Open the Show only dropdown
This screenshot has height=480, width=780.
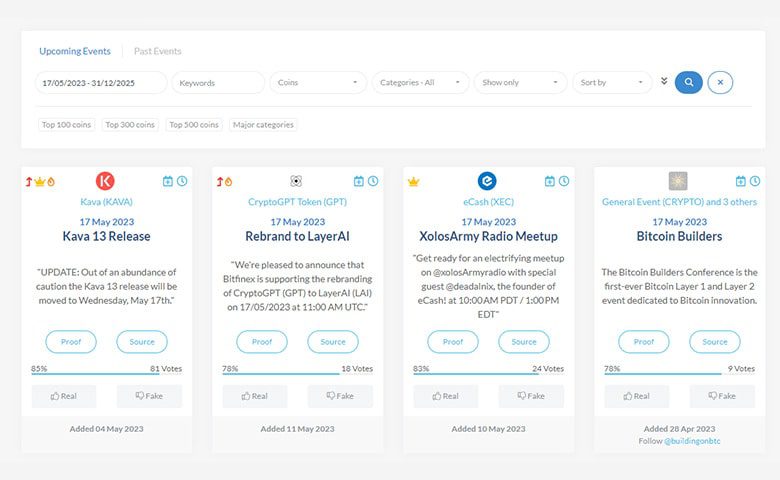(520, 83)
